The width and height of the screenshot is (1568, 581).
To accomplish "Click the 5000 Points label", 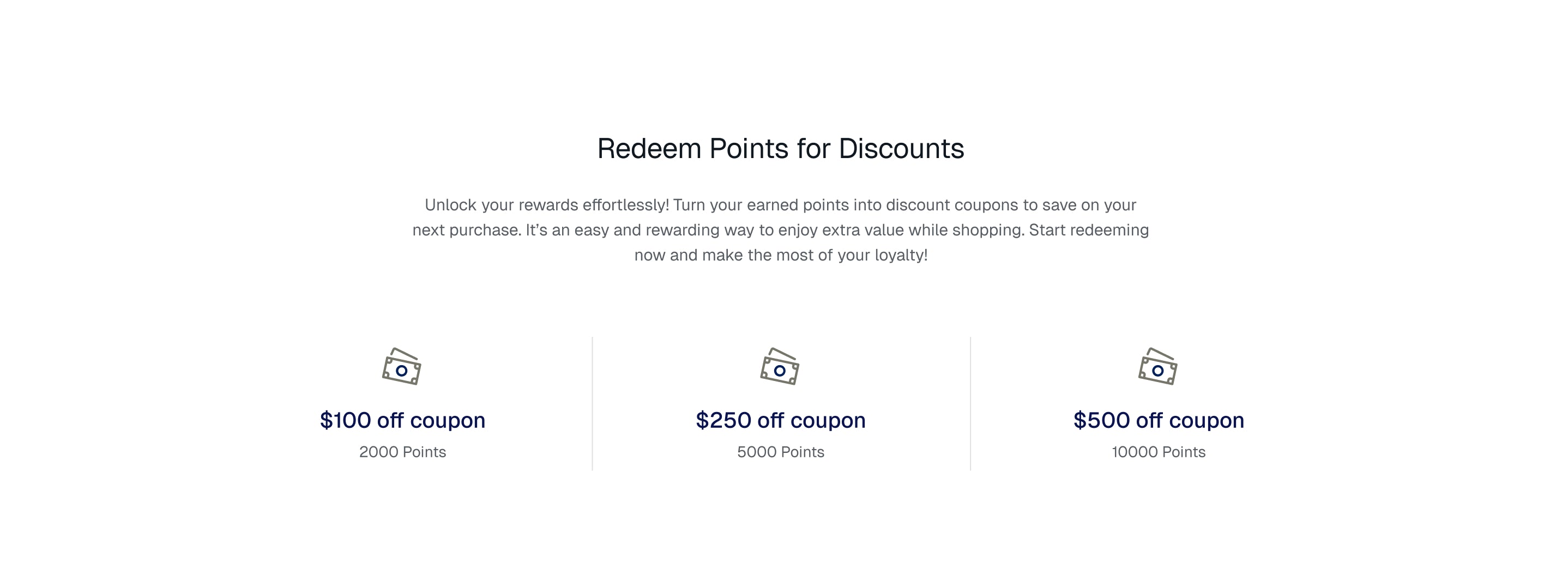I will coord(780,452).
